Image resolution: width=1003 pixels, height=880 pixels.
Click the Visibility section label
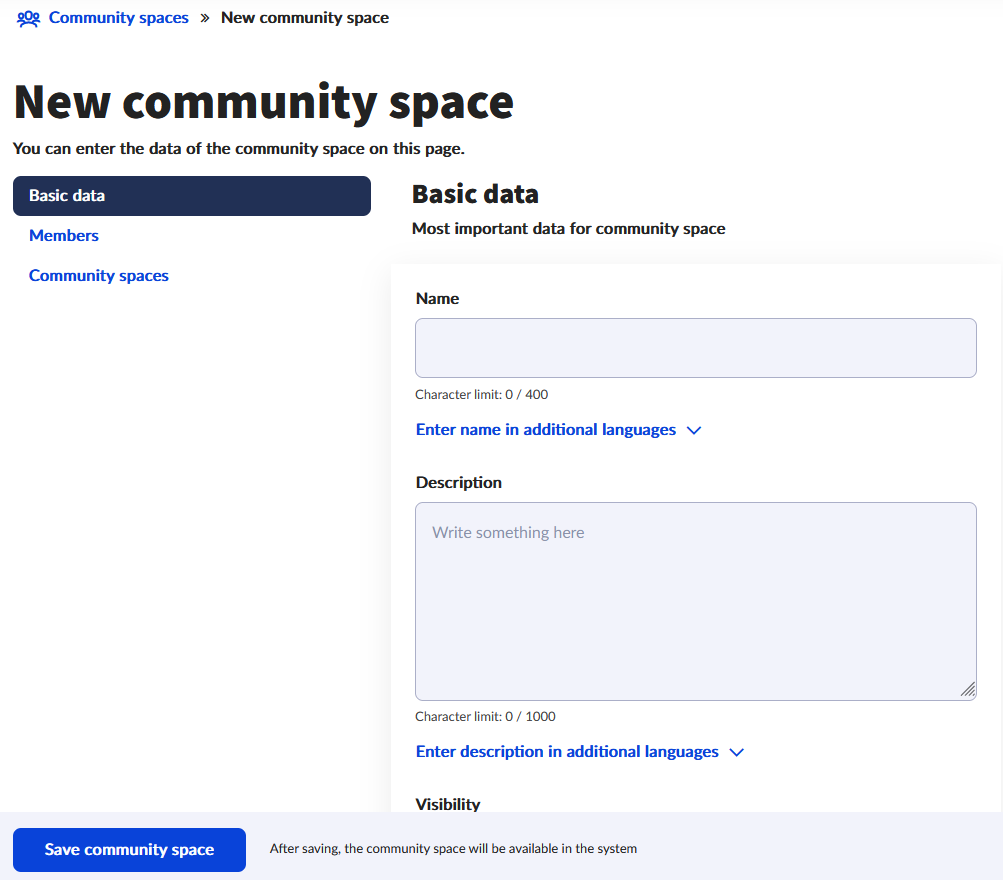pos(448,804)
